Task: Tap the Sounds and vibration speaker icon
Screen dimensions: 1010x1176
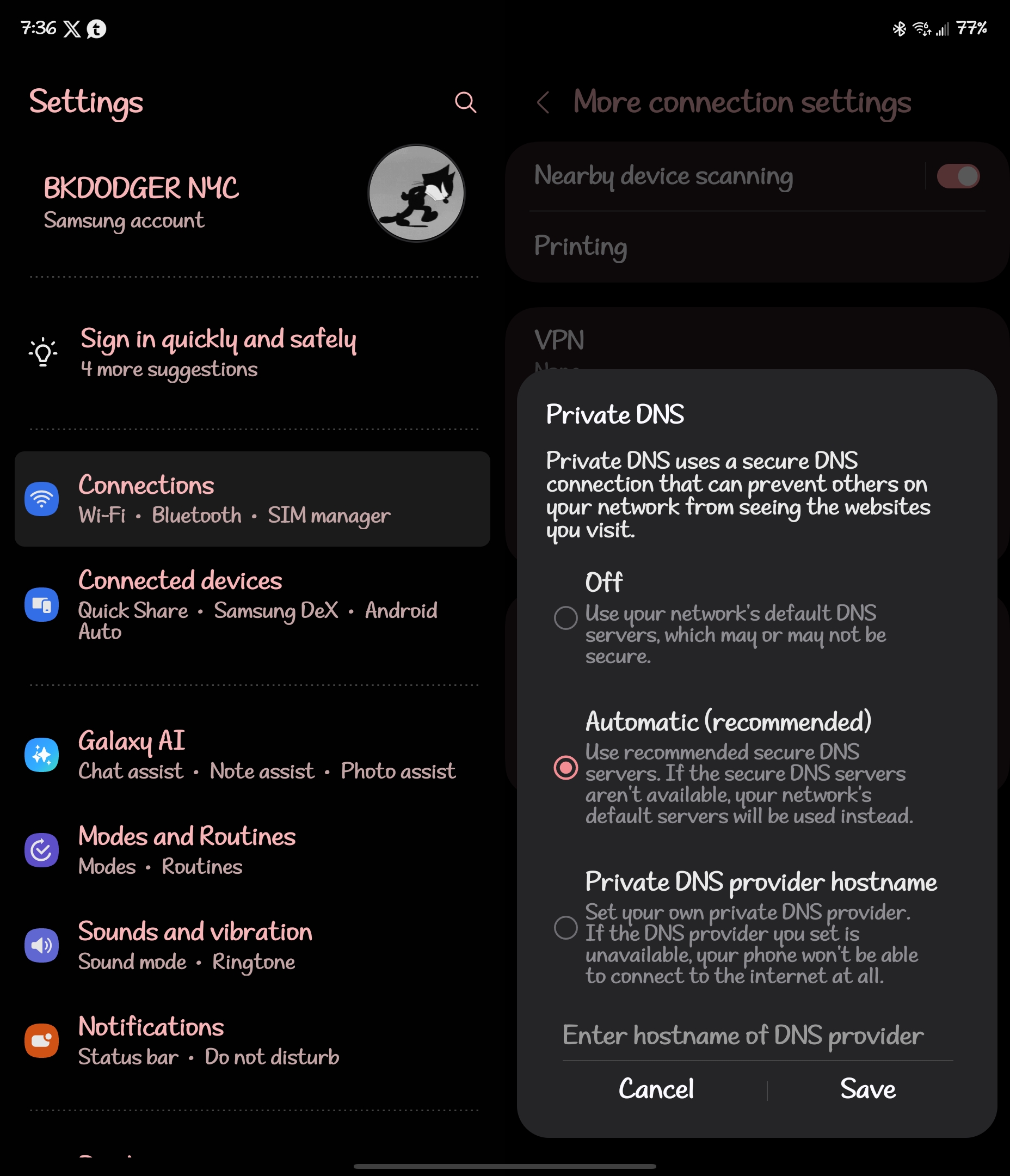Action: coord(41,946)
